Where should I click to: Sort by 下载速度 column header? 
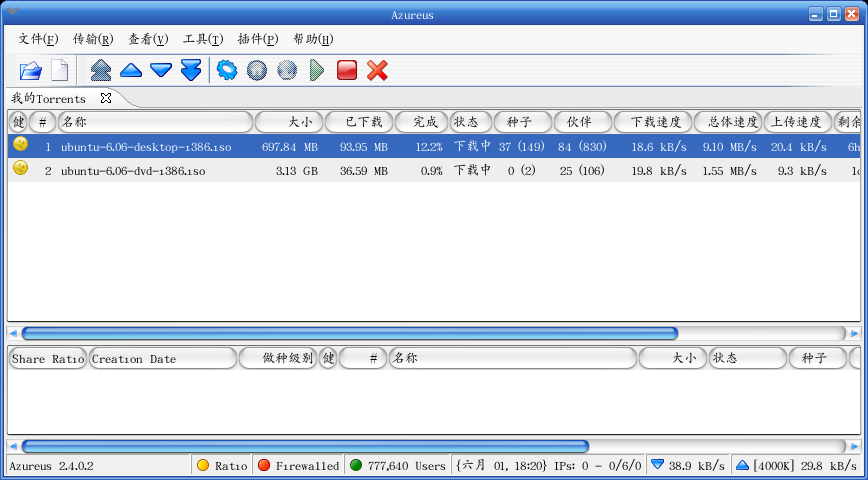[654, 122]
